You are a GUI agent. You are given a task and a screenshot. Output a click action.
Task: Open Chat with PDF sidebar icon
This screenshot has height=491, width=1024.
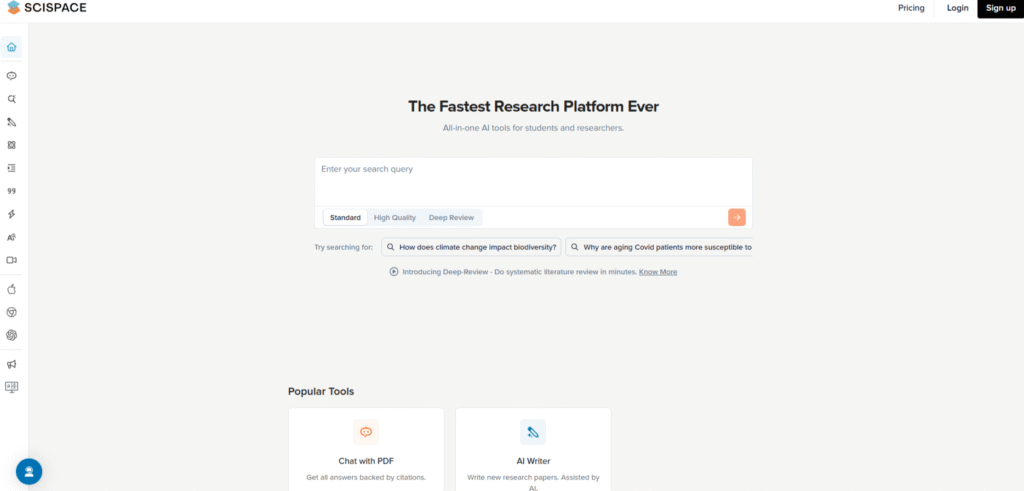point(11,76)
